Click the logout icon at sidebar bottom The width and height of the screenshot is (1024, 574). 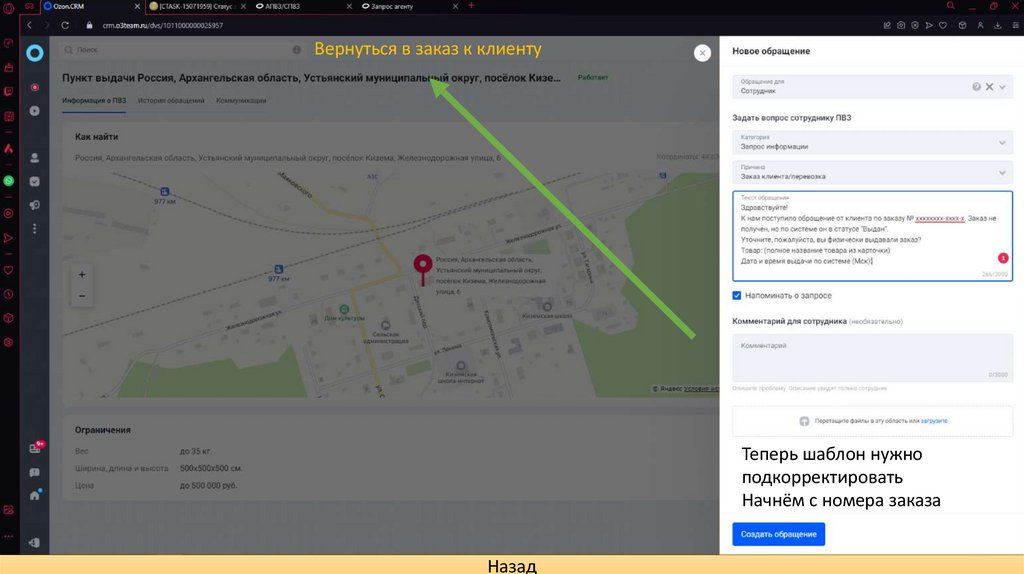(x=35, y=543)
